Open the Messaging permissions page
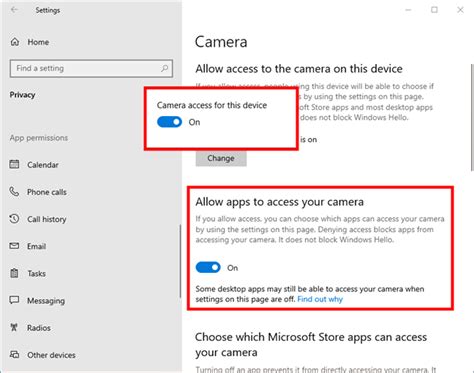 (x=46, y=301)
